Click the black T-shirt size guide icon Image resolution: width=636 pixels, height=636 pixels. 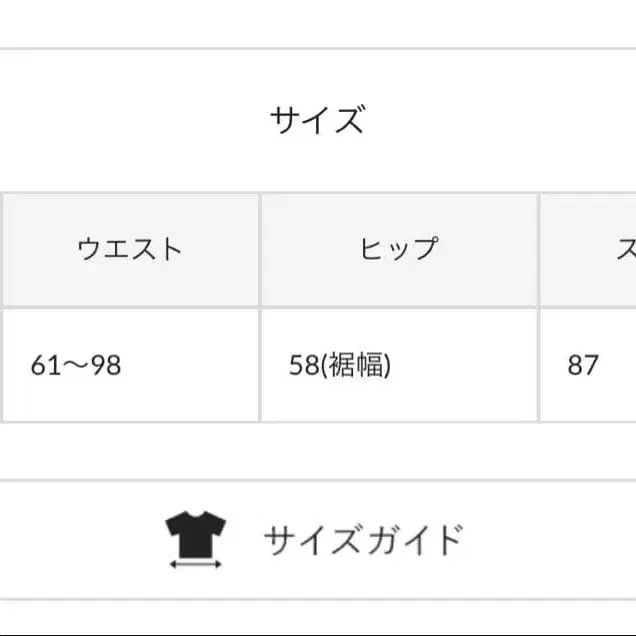(196, 528)
